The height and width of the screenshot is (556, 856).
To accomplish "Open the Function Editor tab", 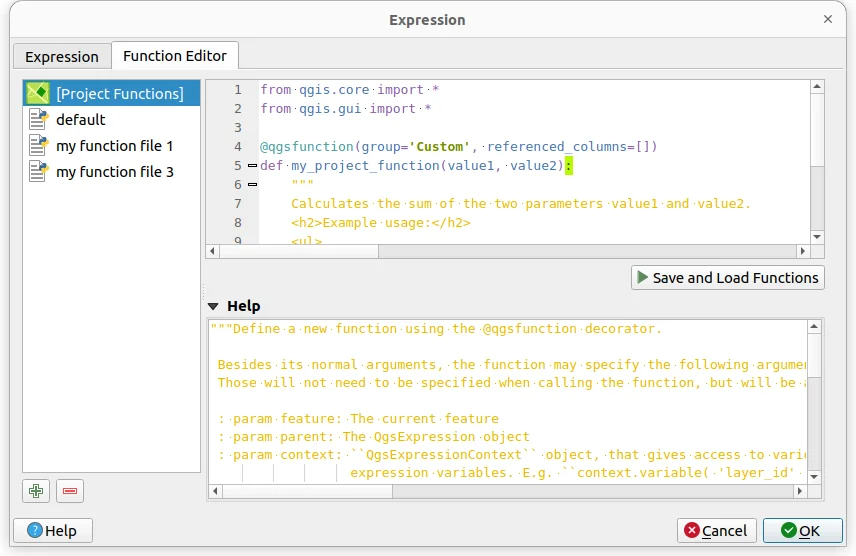I will click(175, 55).
